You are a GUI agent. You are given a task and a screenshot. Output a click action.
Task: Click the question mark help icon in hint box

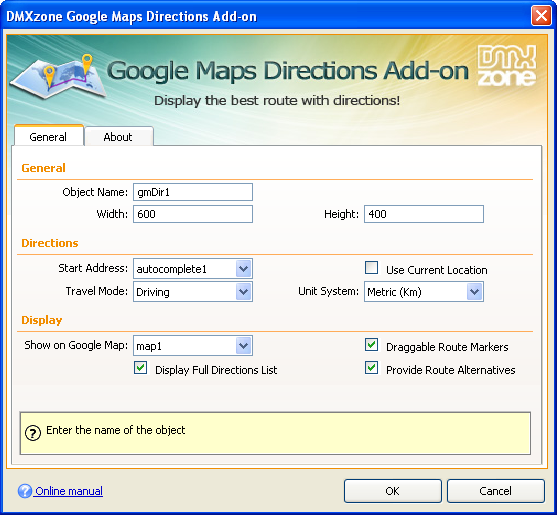(33, 433)
